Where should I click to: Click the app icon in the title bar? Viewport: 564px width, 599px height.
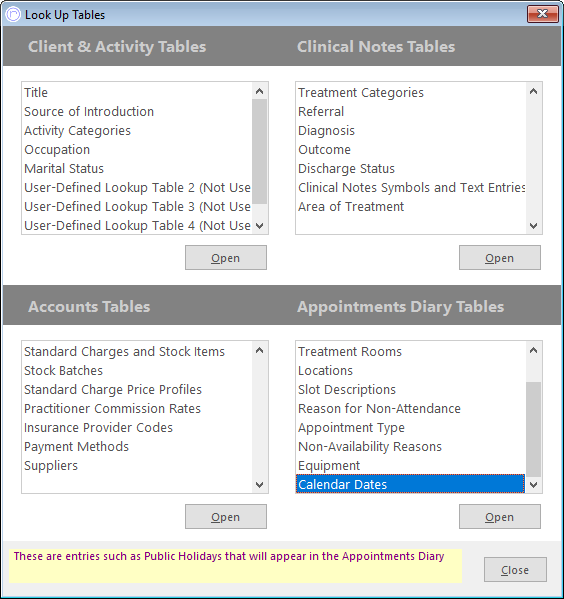tap(13, 15)
